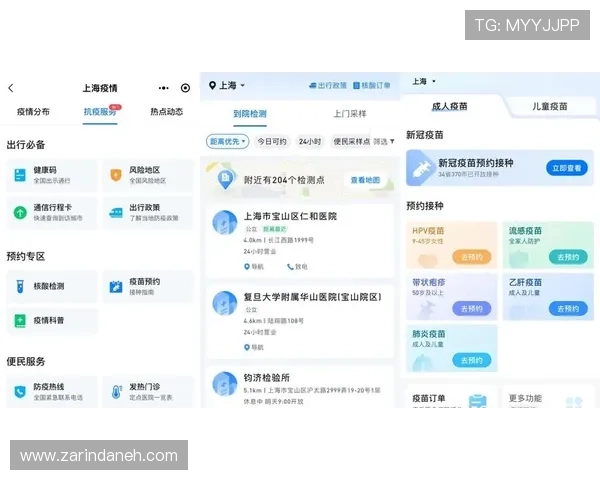Image resolution: width=600 pixels, height=480 pixels.
Task: Switch to the 上门采样 tab
Action: (350, 114)
